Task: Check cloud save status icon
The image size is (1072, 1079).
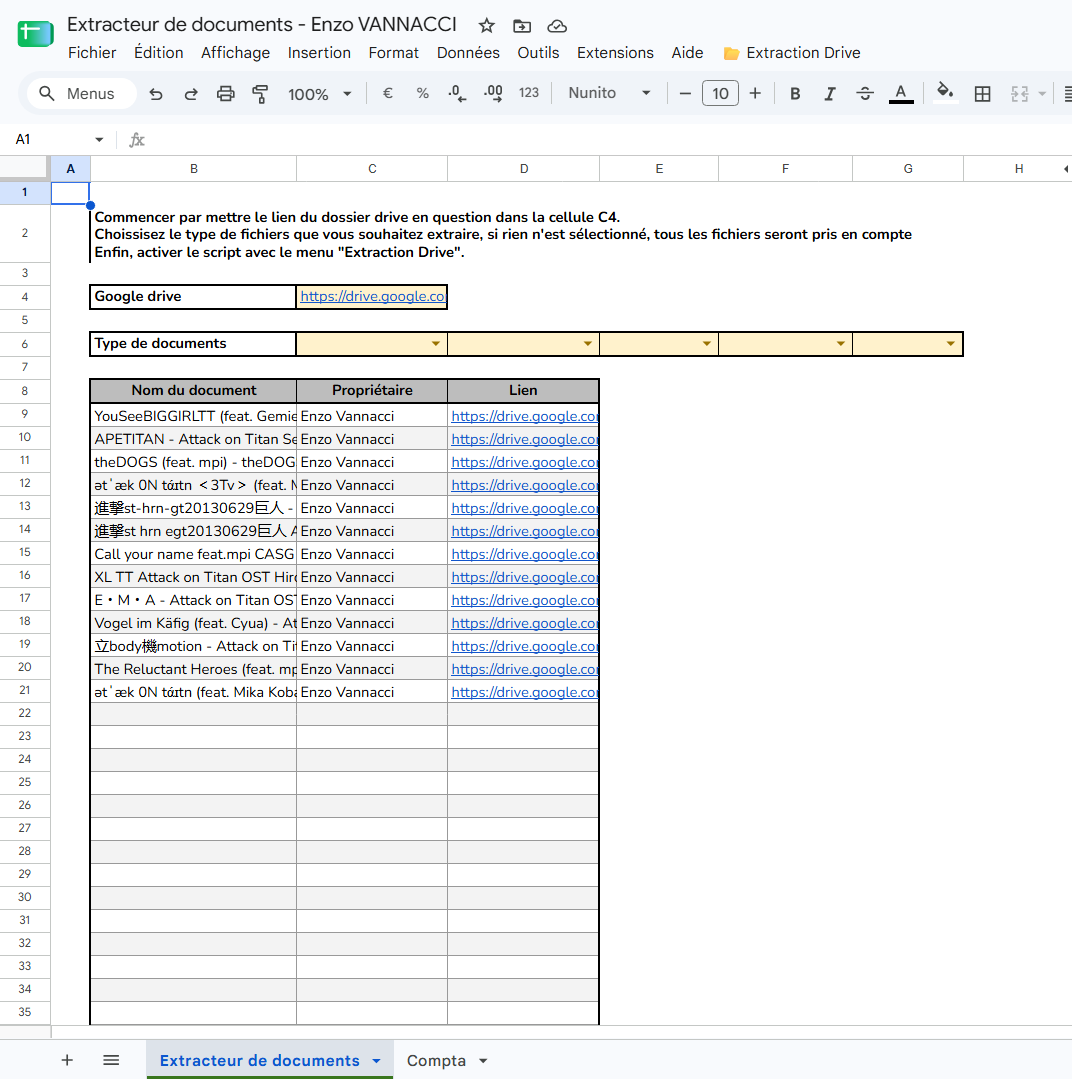Action: [557, 26]
